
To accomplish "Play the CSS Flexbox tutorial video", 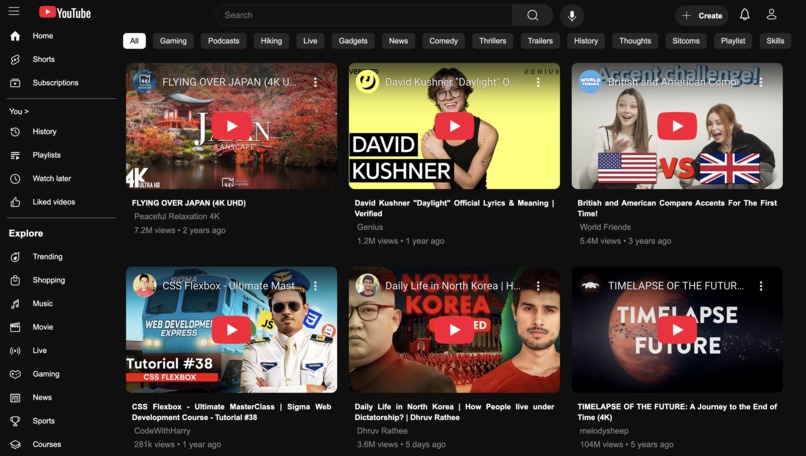I will point(232,330).
